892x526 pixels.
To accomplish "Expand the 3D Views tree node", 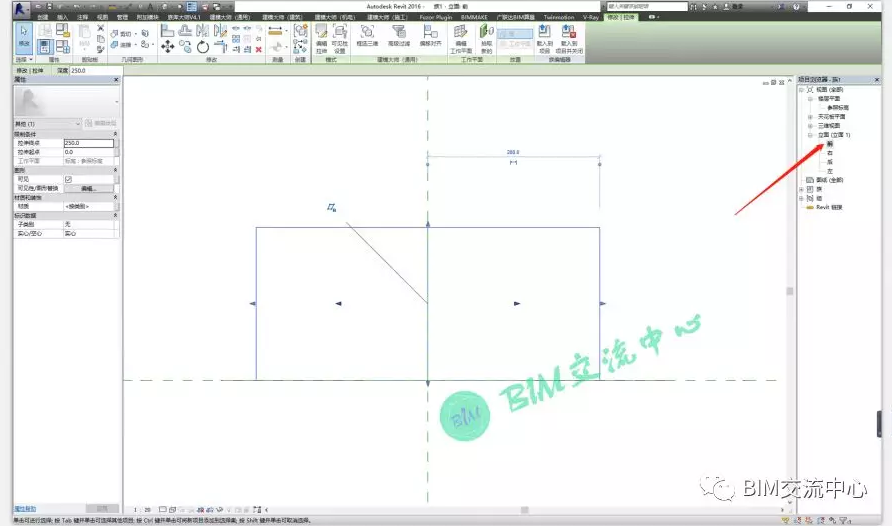I will 810,126.
